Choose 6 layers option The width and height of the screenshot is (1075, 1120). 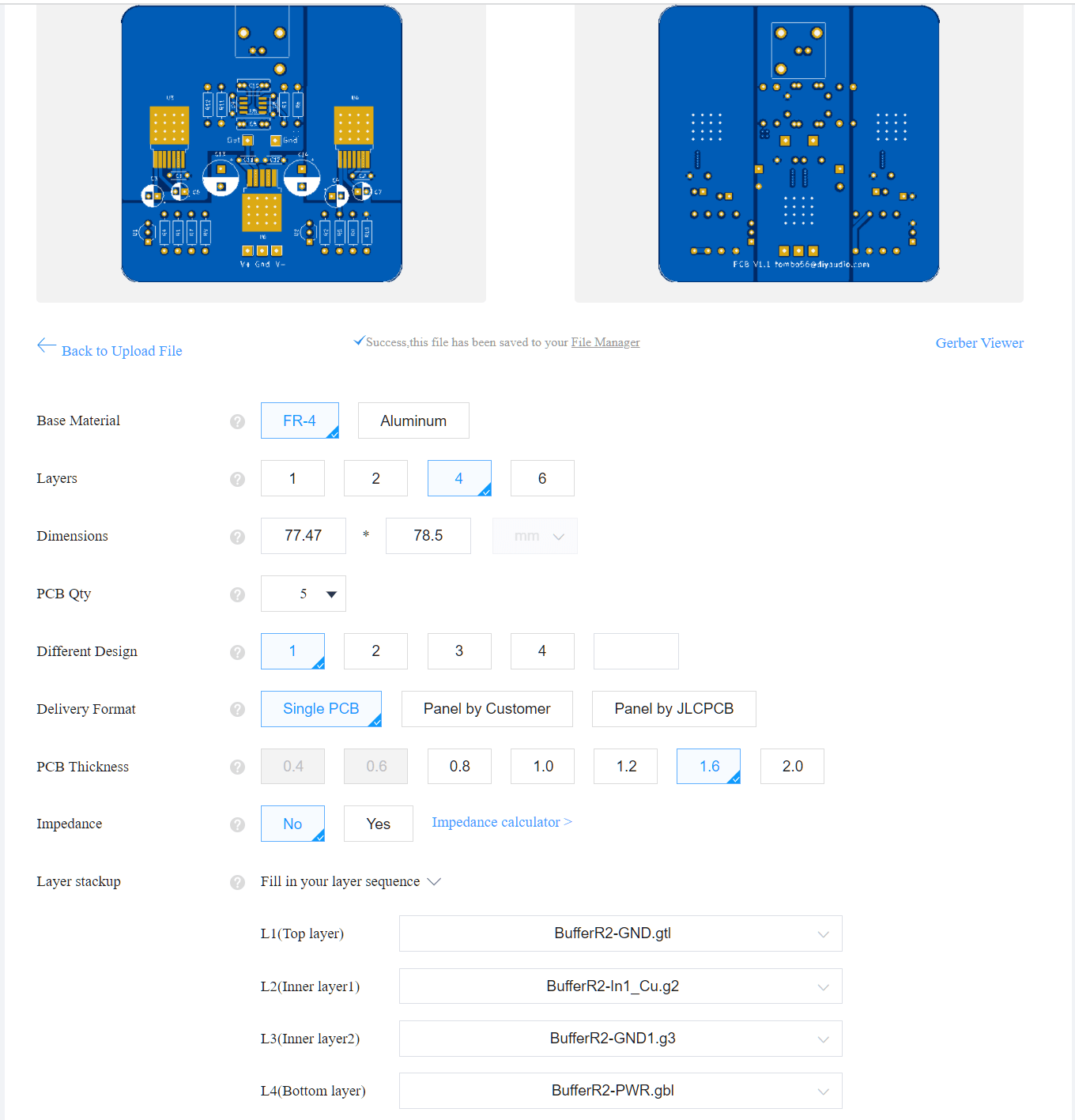pyautogui.click(x=542, y=478)
